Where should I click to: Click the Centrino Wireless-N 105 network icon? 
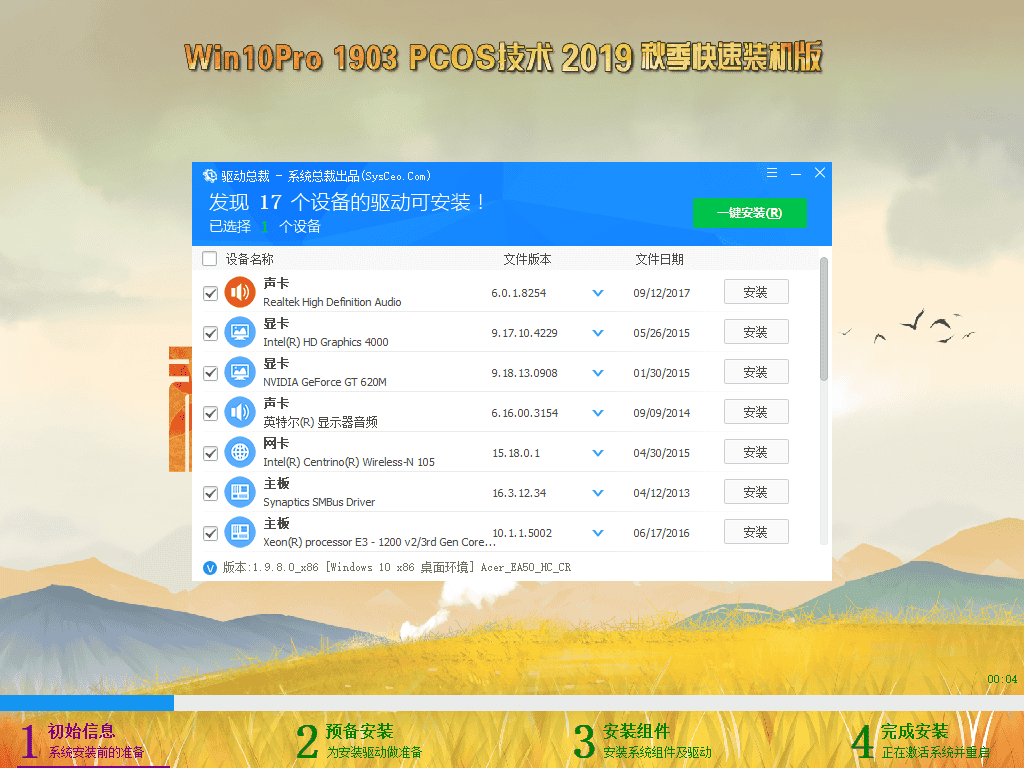pos(240,452)
